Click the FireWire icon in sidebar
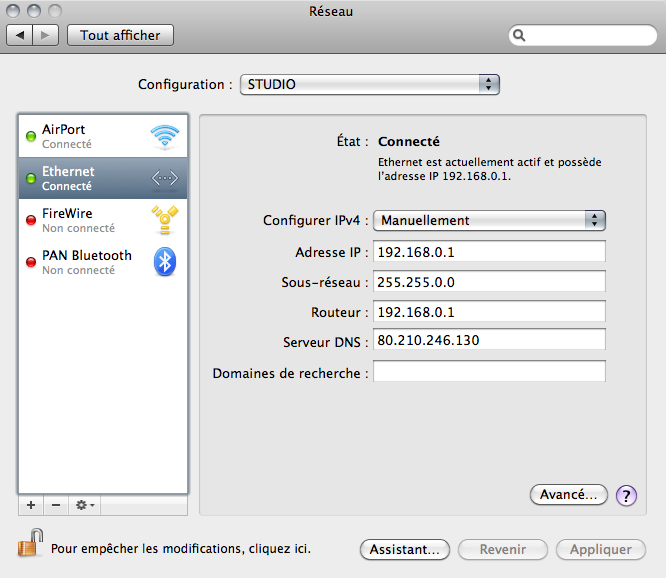 pos(164,220)
